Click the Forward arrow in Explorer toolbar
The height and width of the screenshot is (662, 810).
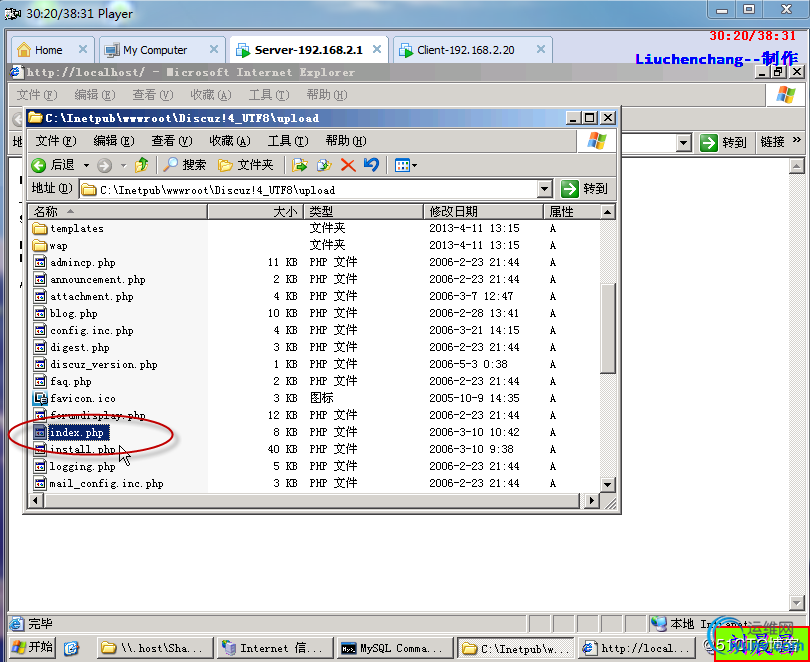point(104,165)
